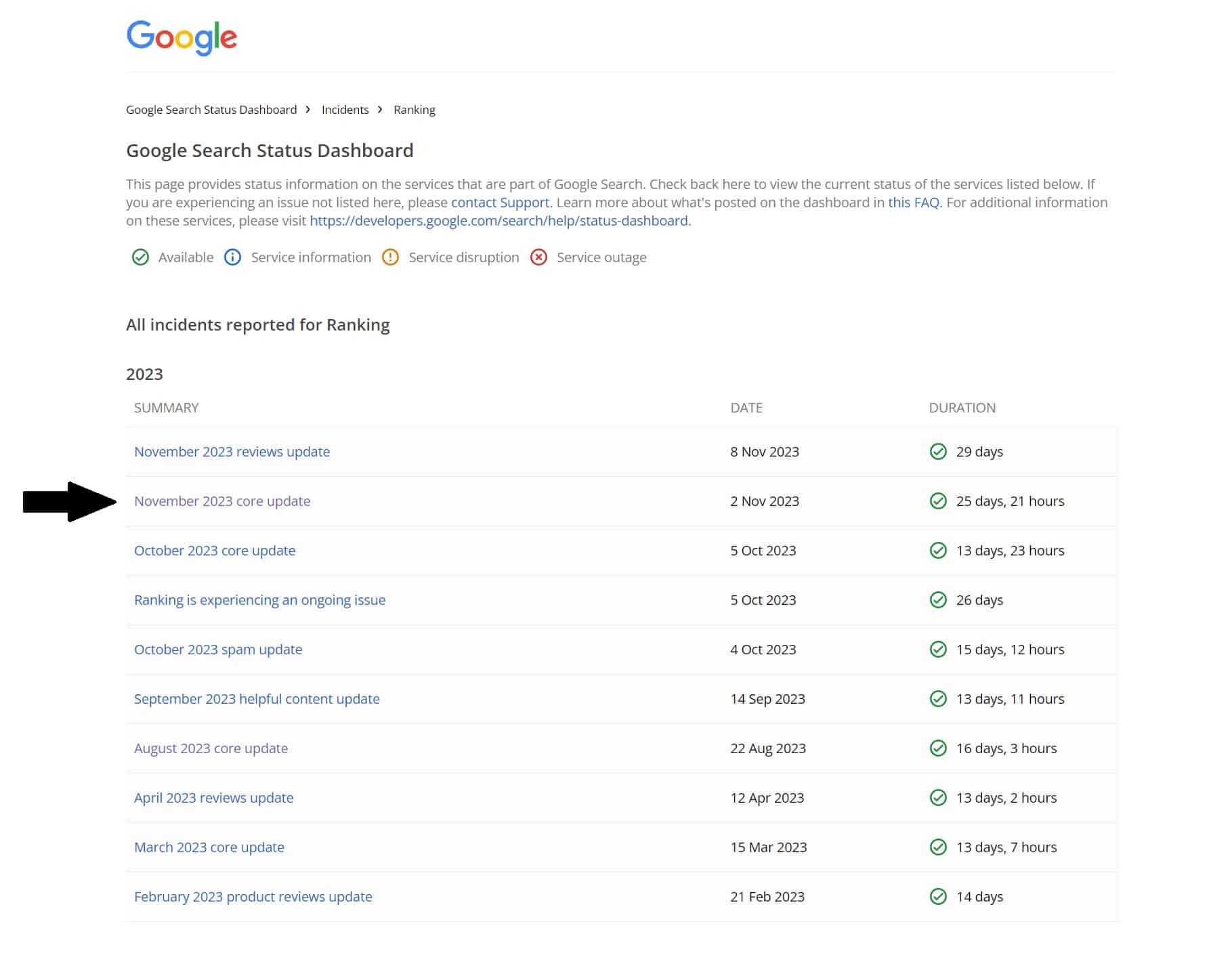Screen dimensions: 1232x953
Task: Open August 2023 core update incident
Action: pos(211,748)
